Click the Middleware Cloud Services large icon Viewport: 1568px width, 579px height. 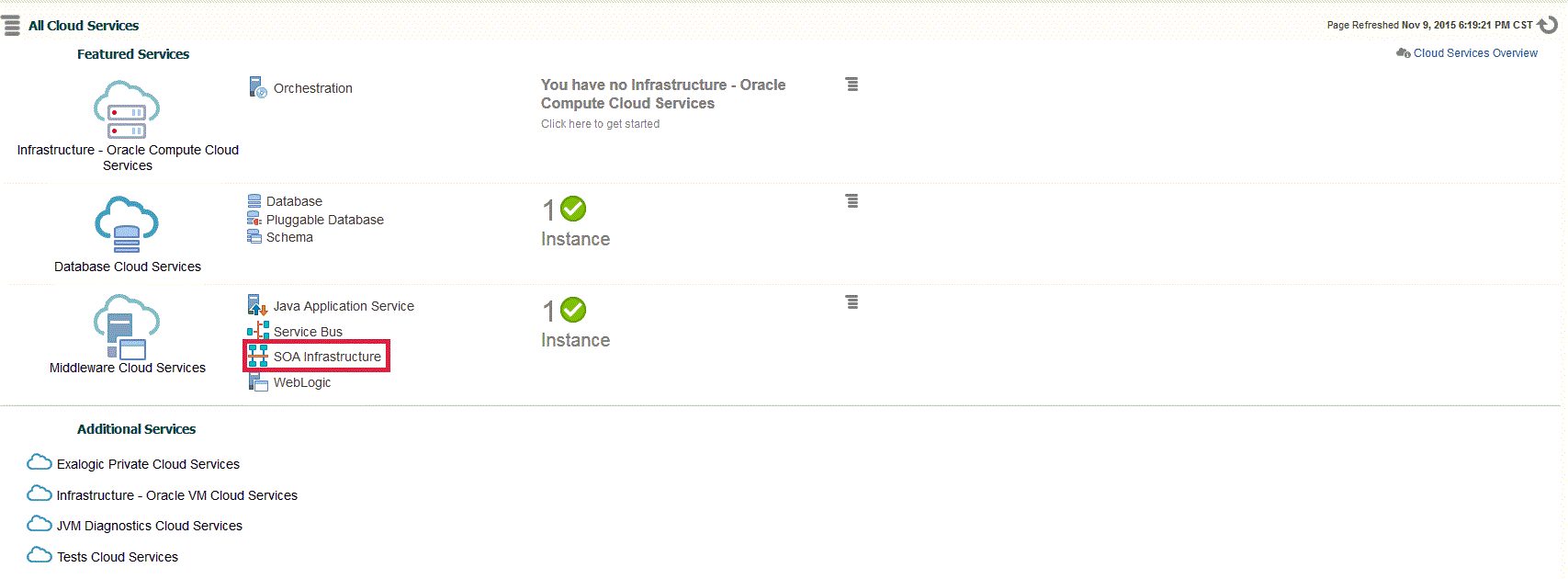(127, 326)
